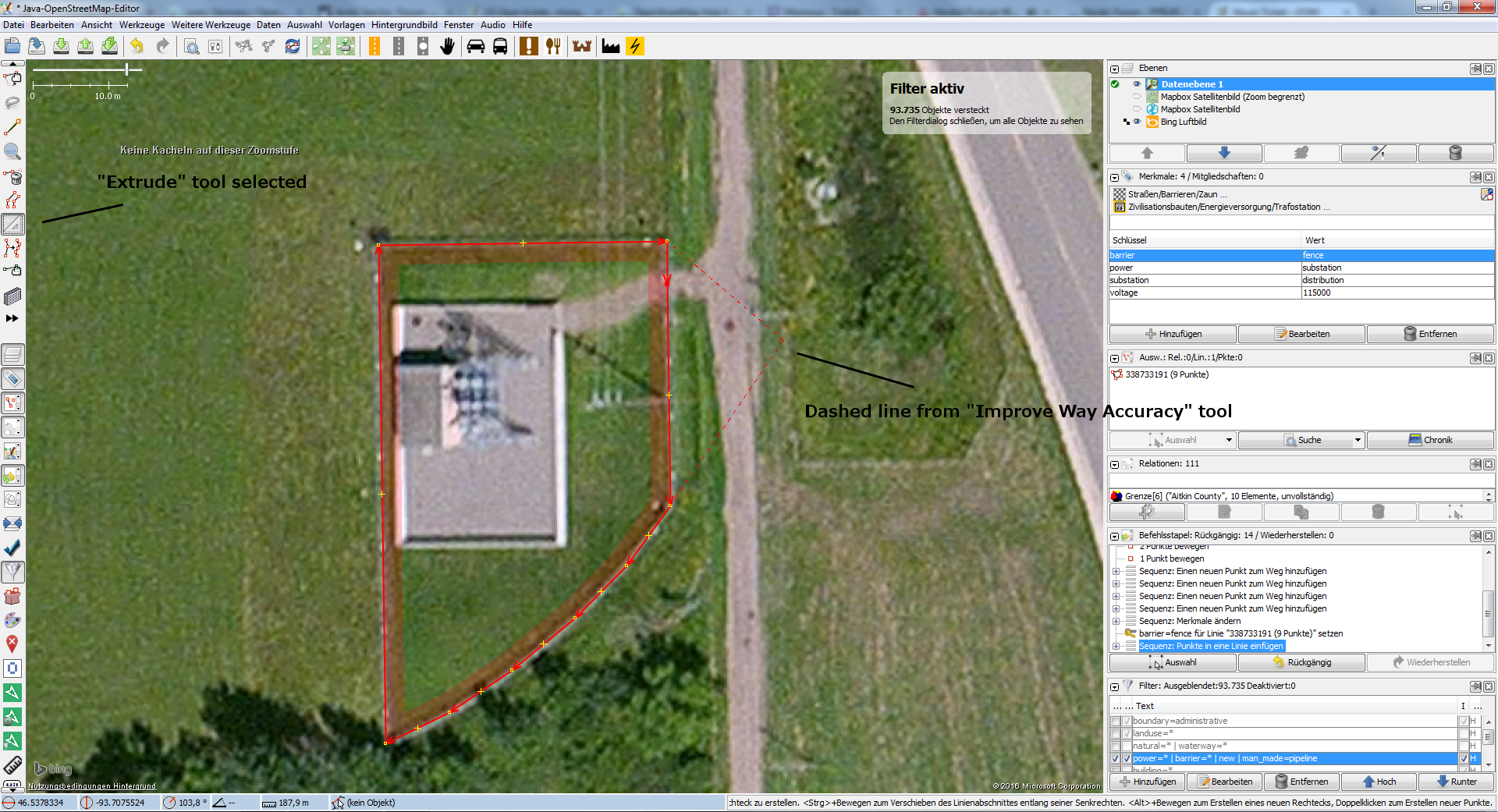Viewport: 1498px width, 812px height.
Task: Open the Suche dropdown arrow
Action: [1358, 441]
